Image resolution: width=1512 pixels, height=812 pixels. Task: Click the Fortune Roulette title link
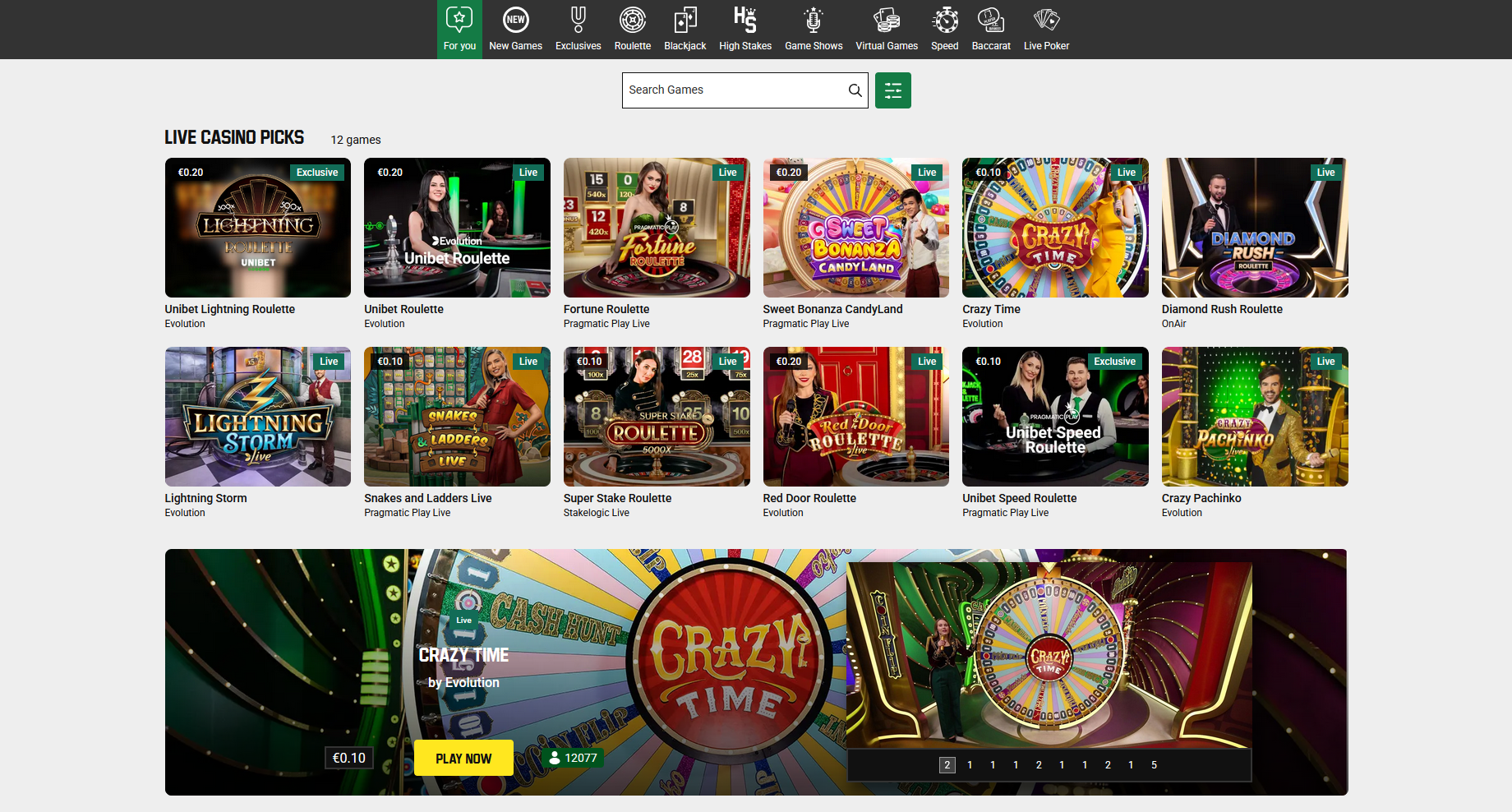tap(606, 309)
